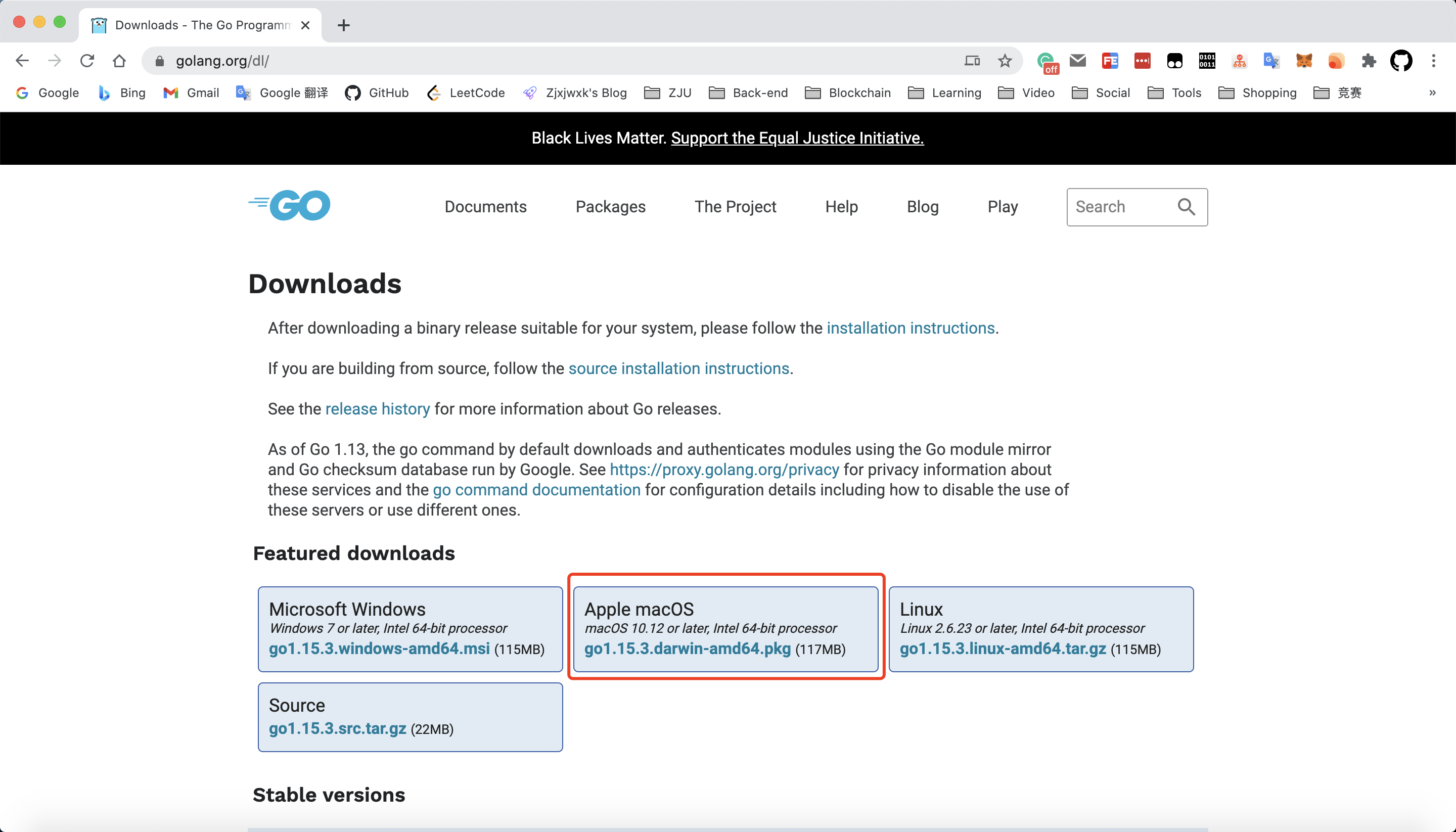Open the GitHub bookmark
The height and width of the screenshot is (832, 1456).
[377, 93]
